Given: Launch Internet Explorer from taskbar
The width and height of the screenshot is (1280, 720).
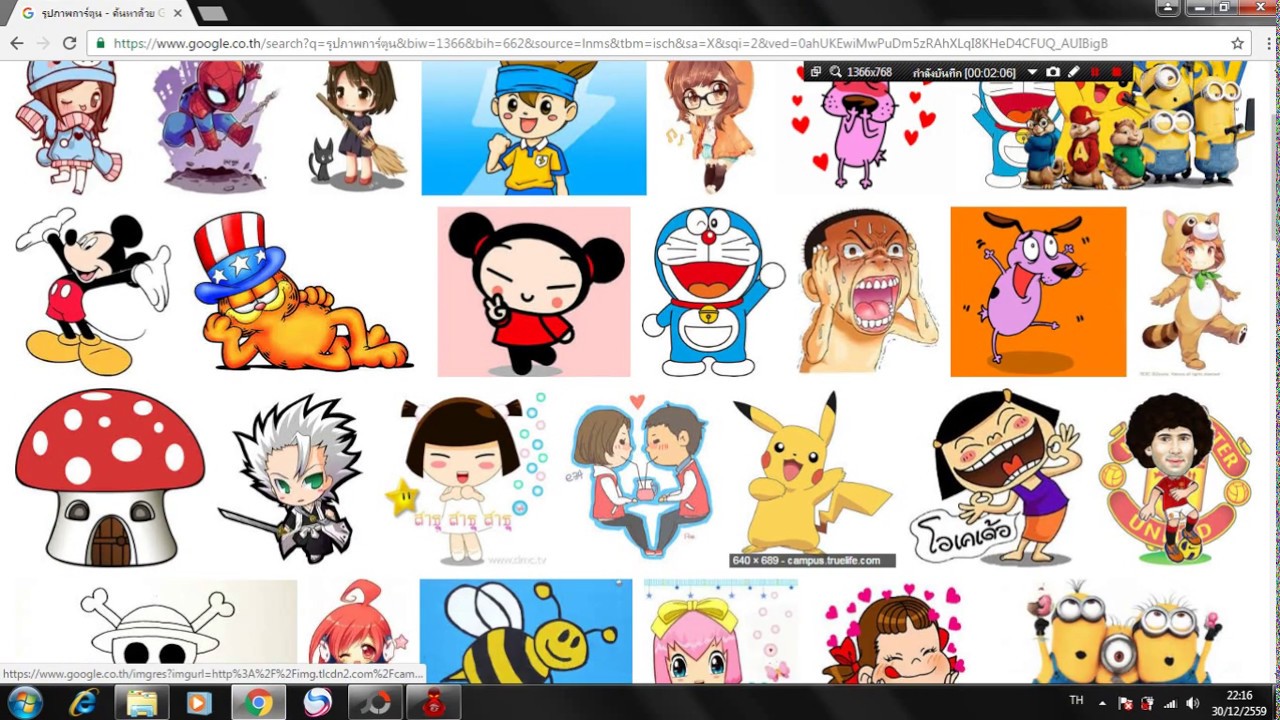Looking at the screenshot, I should [84, 703].
